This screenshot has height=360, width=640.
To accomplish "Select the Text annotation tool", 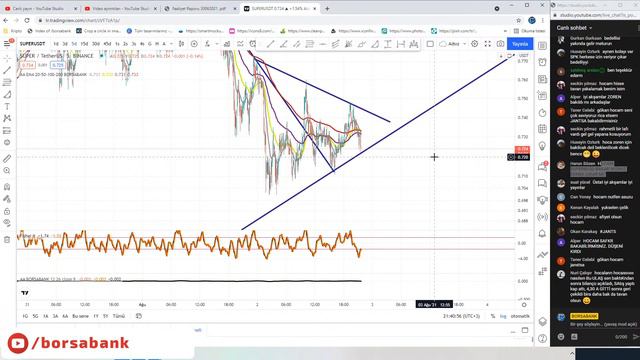I will [x=7, y=107].
